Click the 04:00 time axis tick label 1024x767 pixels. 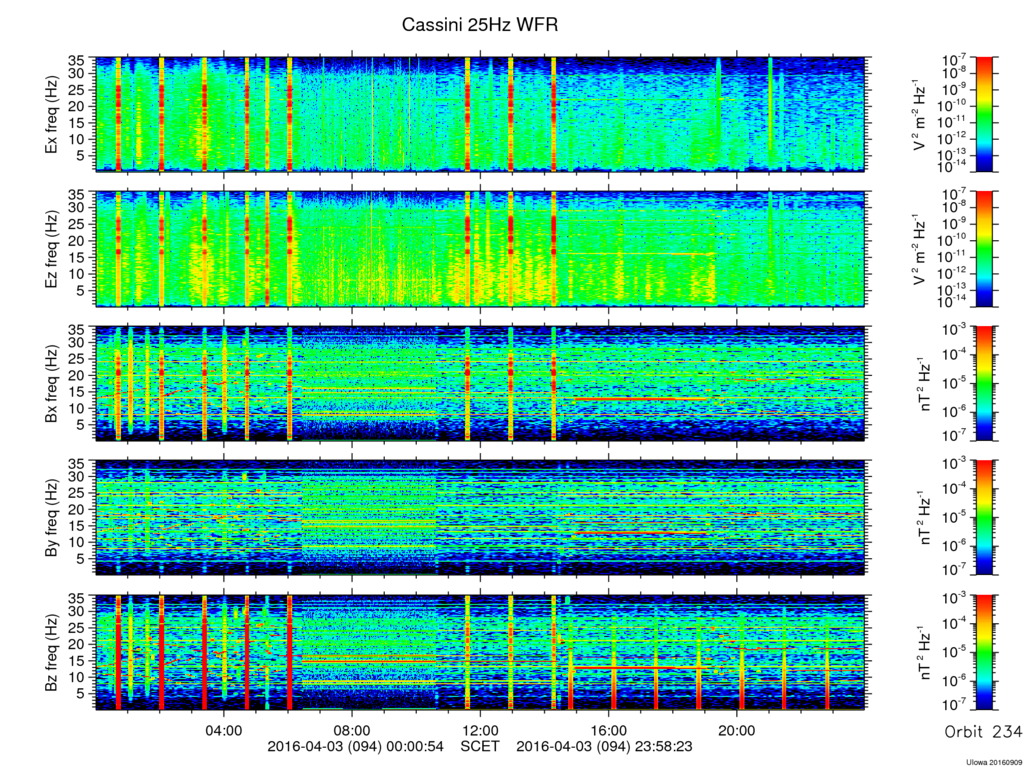tap(224, 730)
